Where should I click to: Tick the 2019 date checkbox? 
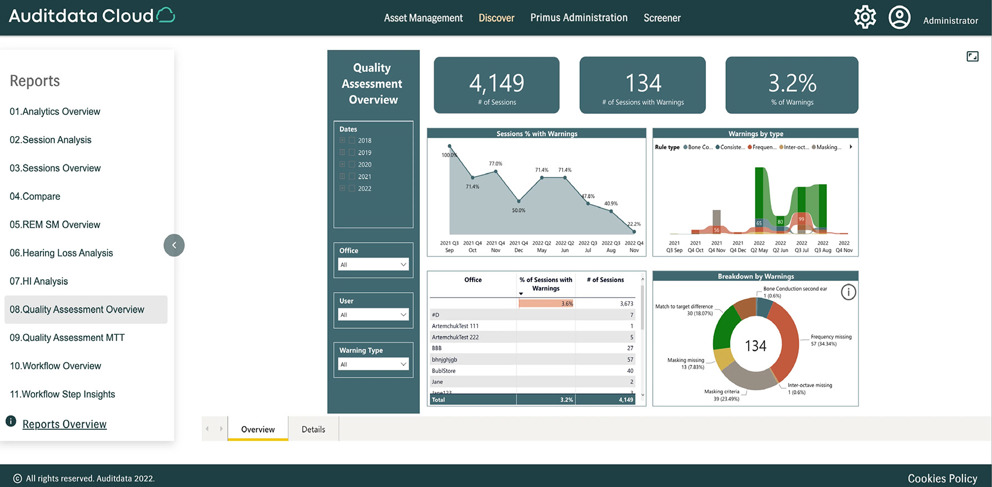352,152
